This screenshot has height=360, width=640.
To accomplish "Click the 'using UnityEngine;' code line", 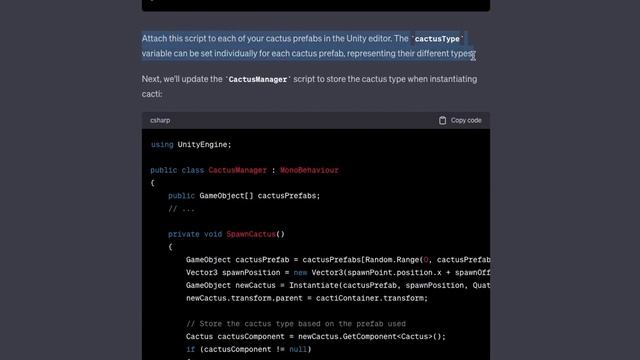I will click(x=191, y=144).
